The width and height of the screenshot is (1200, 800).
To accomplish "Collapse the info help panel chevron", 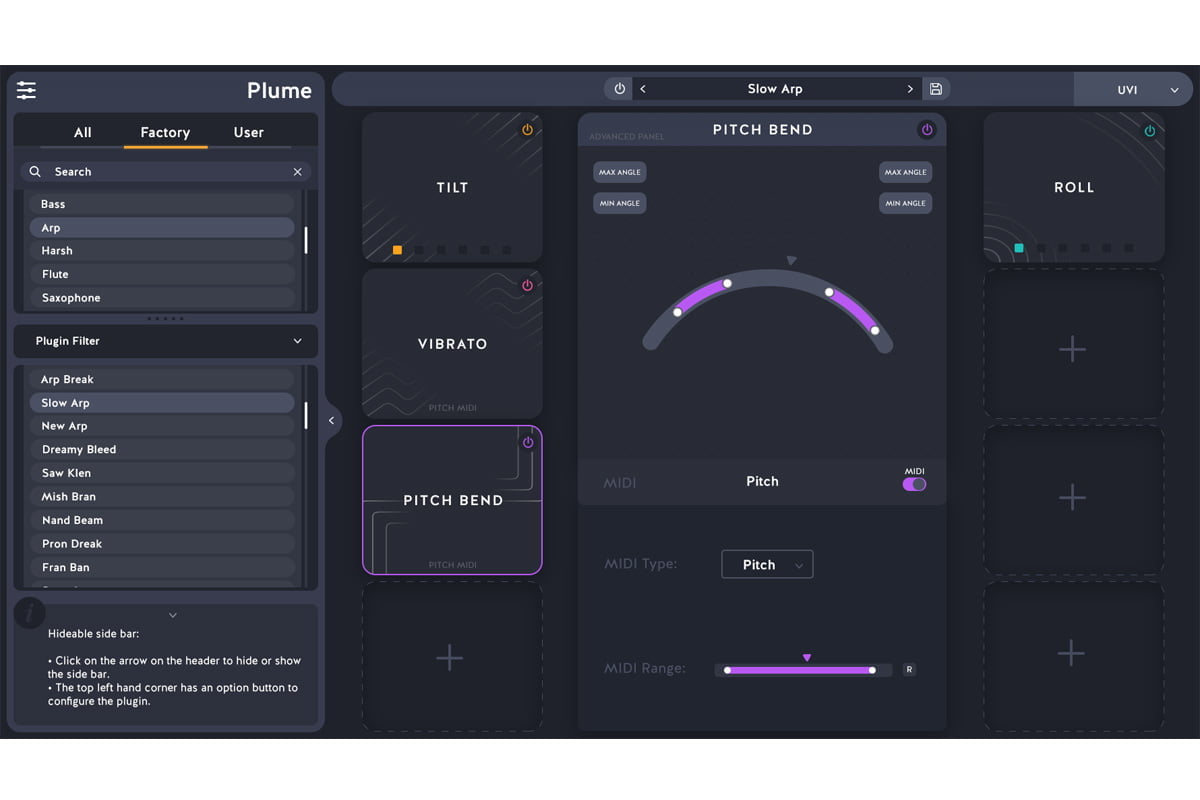I will tap(173, 615).
